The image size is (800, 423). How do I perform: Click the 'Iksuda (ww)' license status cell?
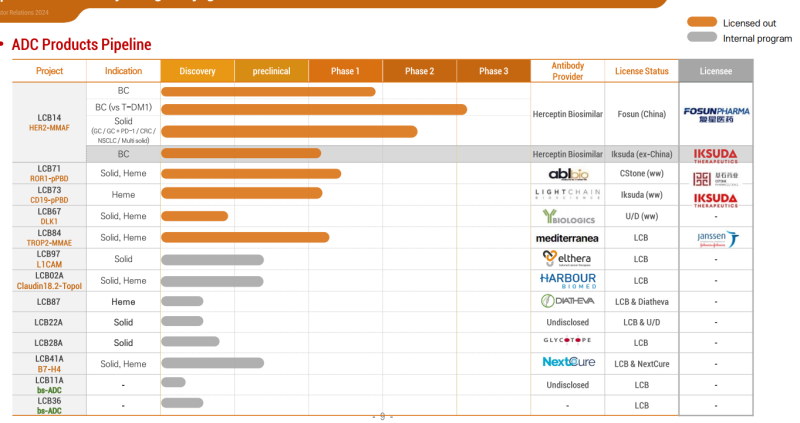[x=641, y=195]
